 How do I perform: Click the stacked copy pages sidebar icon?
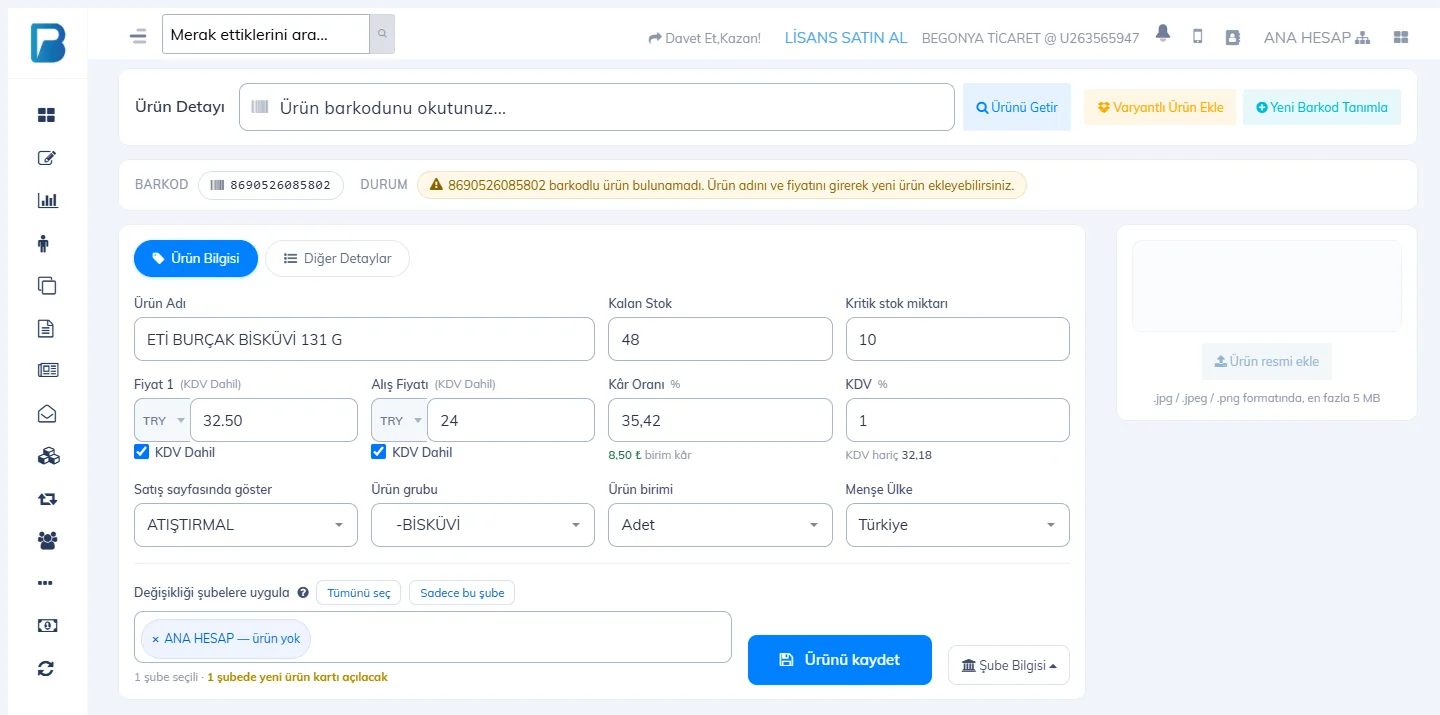tap(46, 285)
